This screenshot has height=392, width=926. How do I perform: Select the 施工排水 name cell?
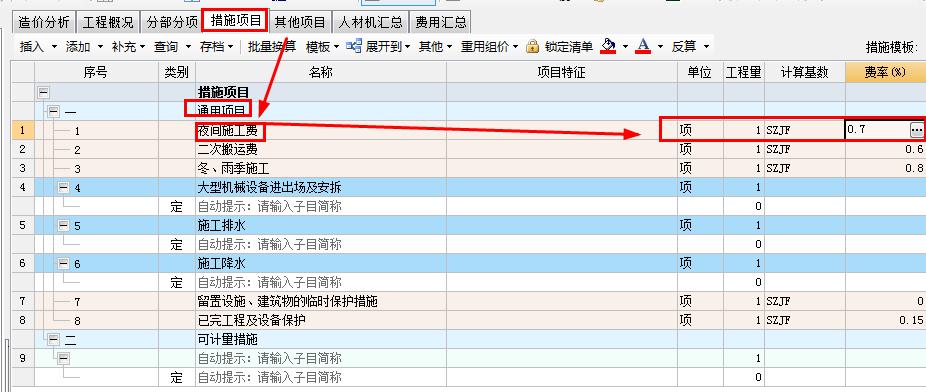tap(321, 226)
